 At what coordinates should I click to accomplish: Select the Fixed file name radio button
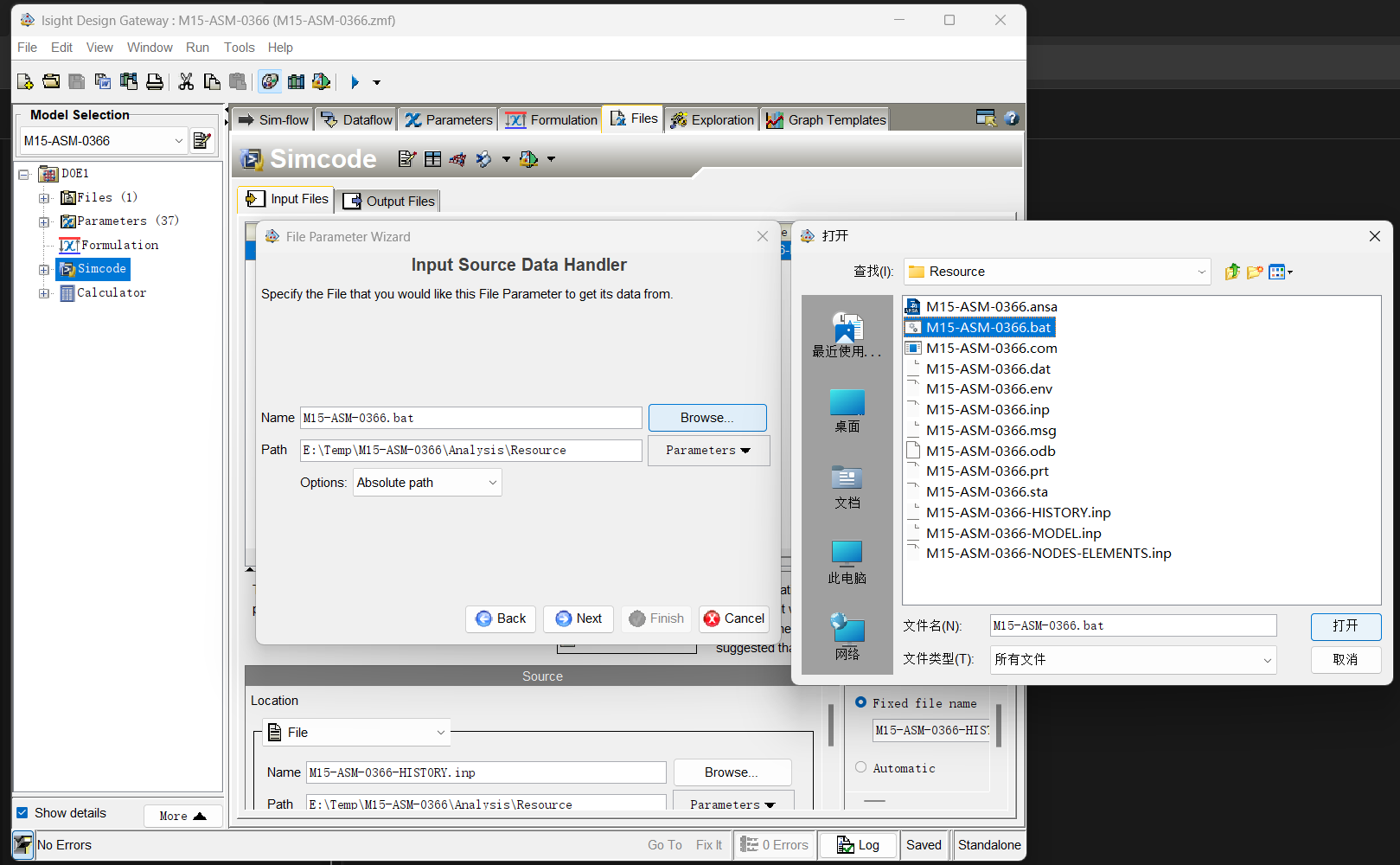click(x=861, y=702)
